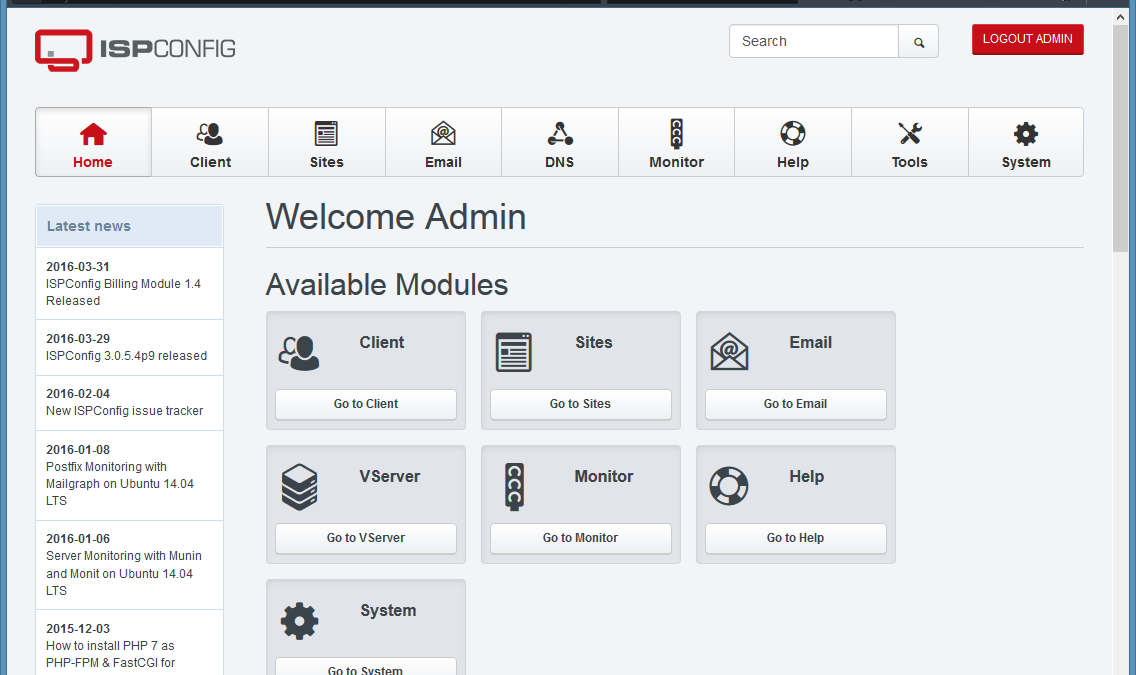Click the 2016-03-29 news date

pyautogui.click(x=78, y=338)
